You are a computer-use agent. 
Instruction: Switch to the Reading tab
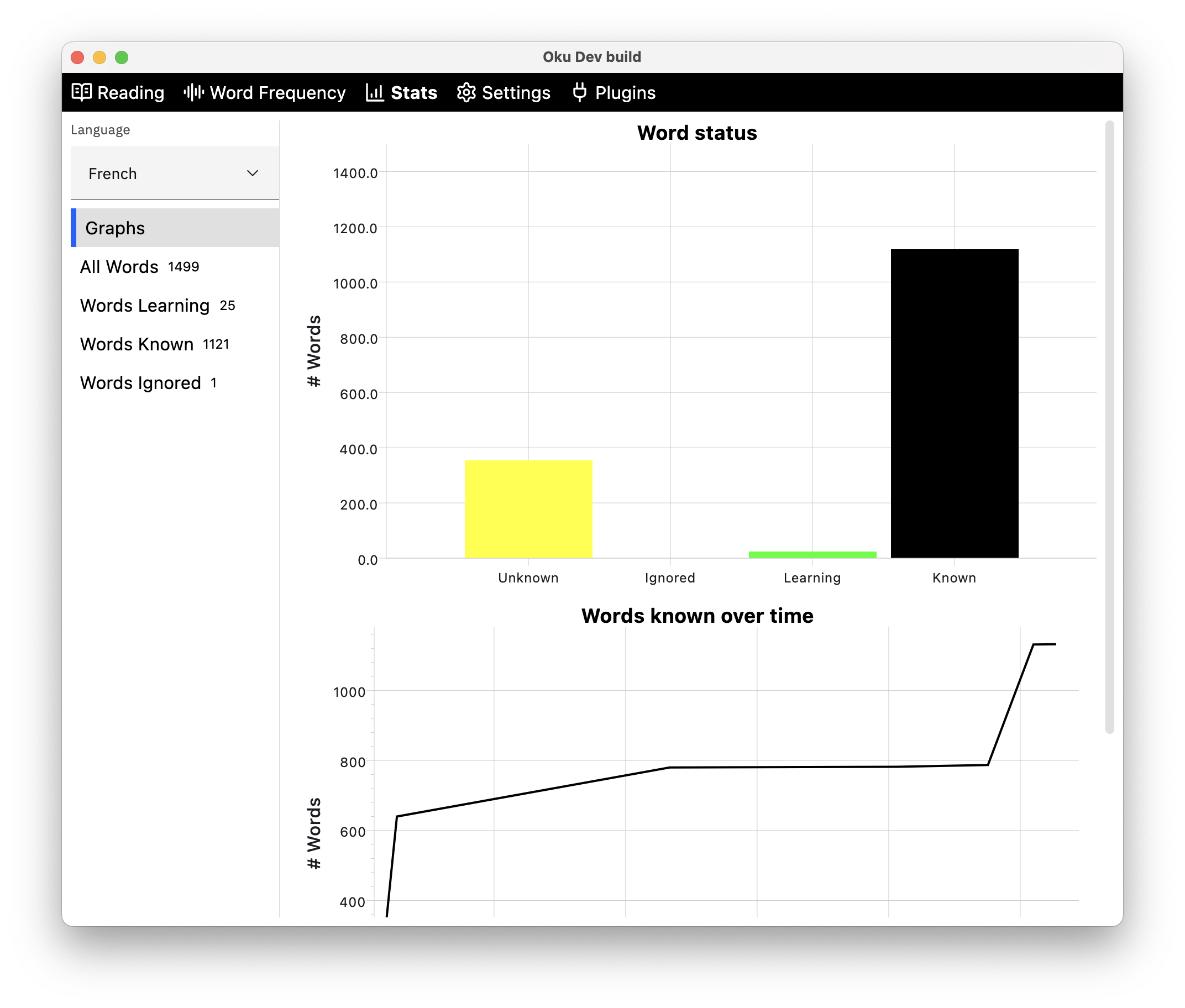pos(130,93)
